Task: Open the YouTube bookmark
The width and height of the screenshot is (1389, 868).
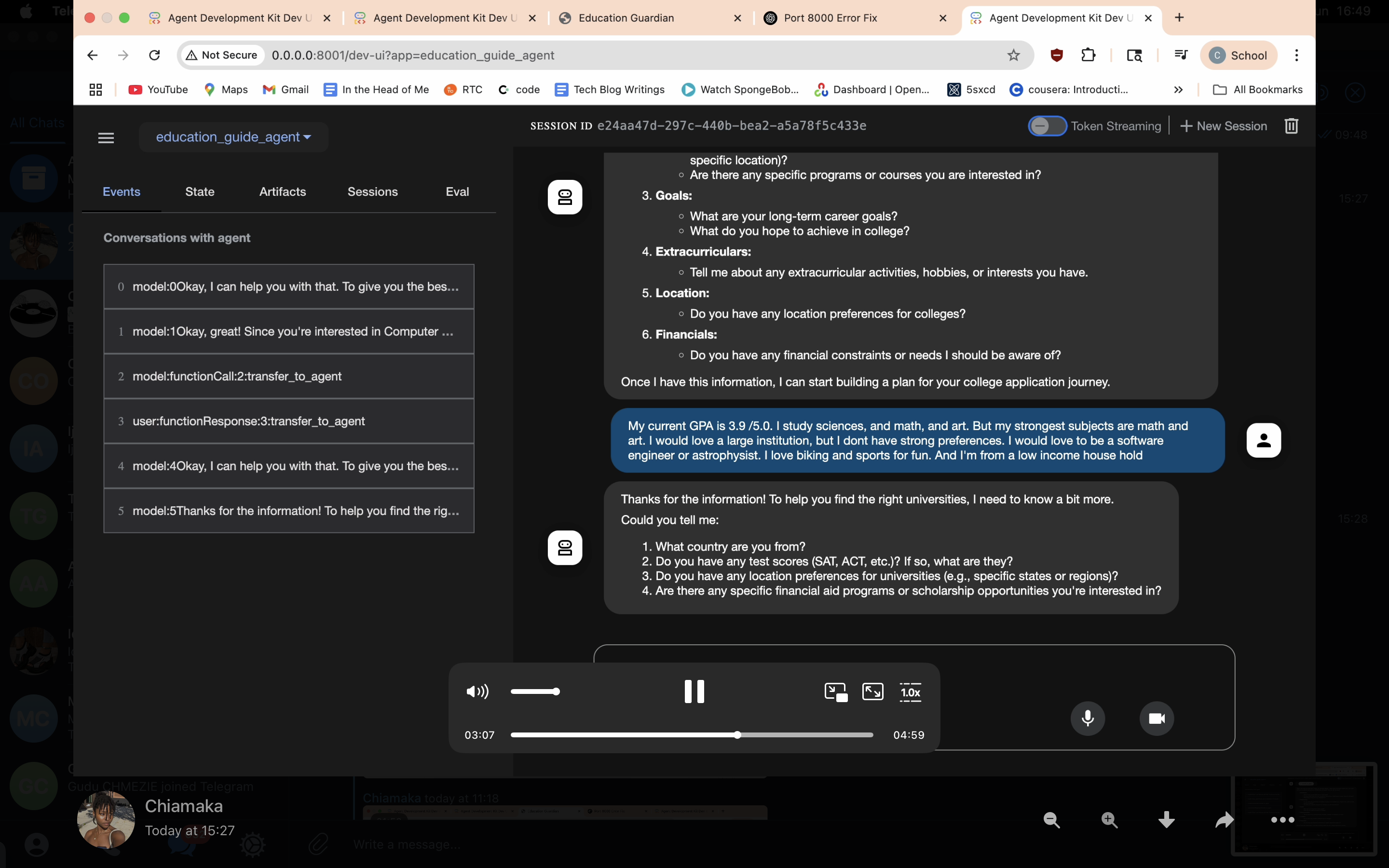Action: pyautogui.click(x=158, y=90)
